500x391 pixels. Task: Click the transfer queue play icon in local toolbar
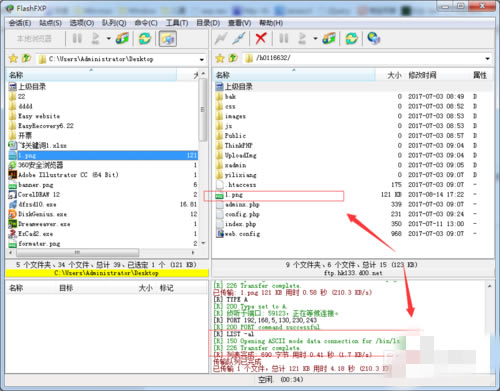pos(96,38)
